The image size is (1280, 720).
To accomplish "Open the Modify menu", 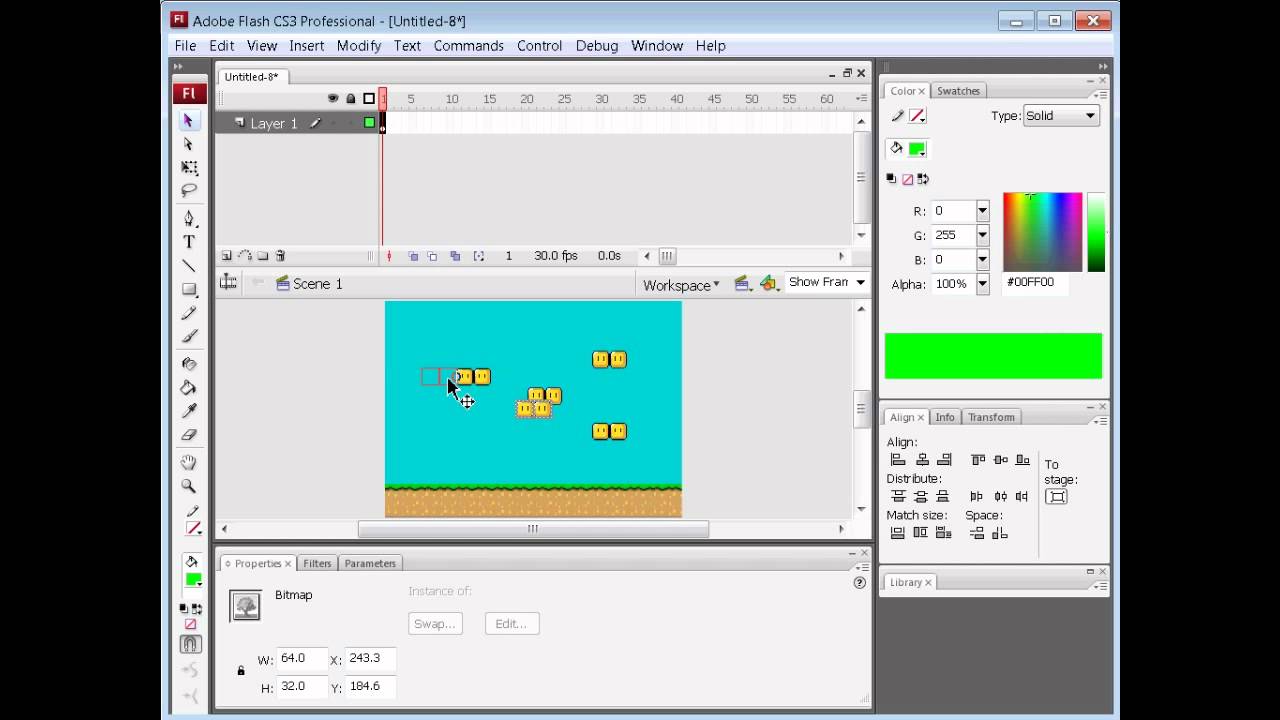I will [359, 46].
